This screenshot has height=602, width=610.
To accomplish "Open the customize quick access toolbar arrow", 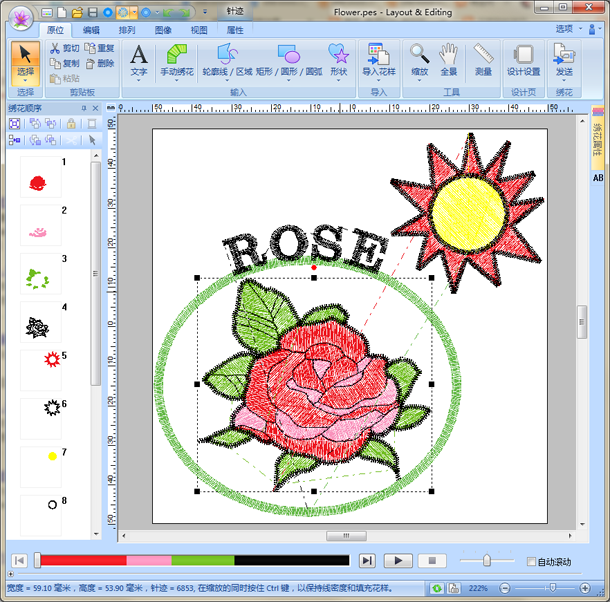I will point(205,13).
